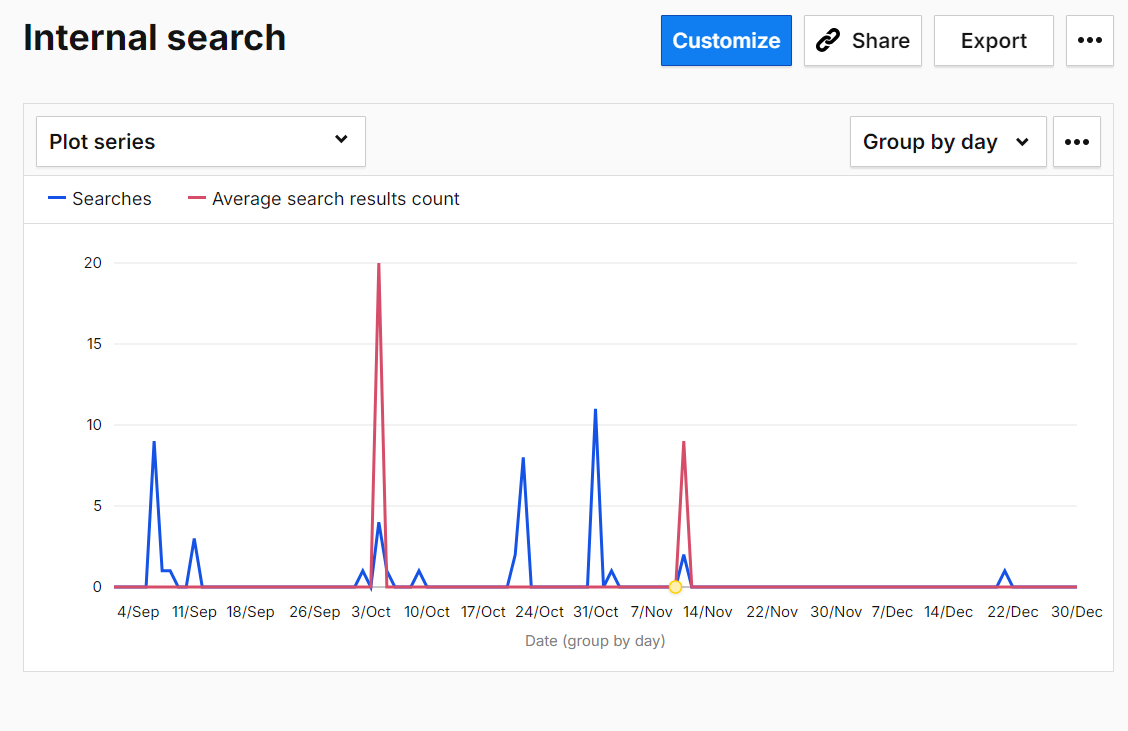The image size is (1128, 731).
Task: Click the chain link icon on Share button
Action: click(828, 40)
